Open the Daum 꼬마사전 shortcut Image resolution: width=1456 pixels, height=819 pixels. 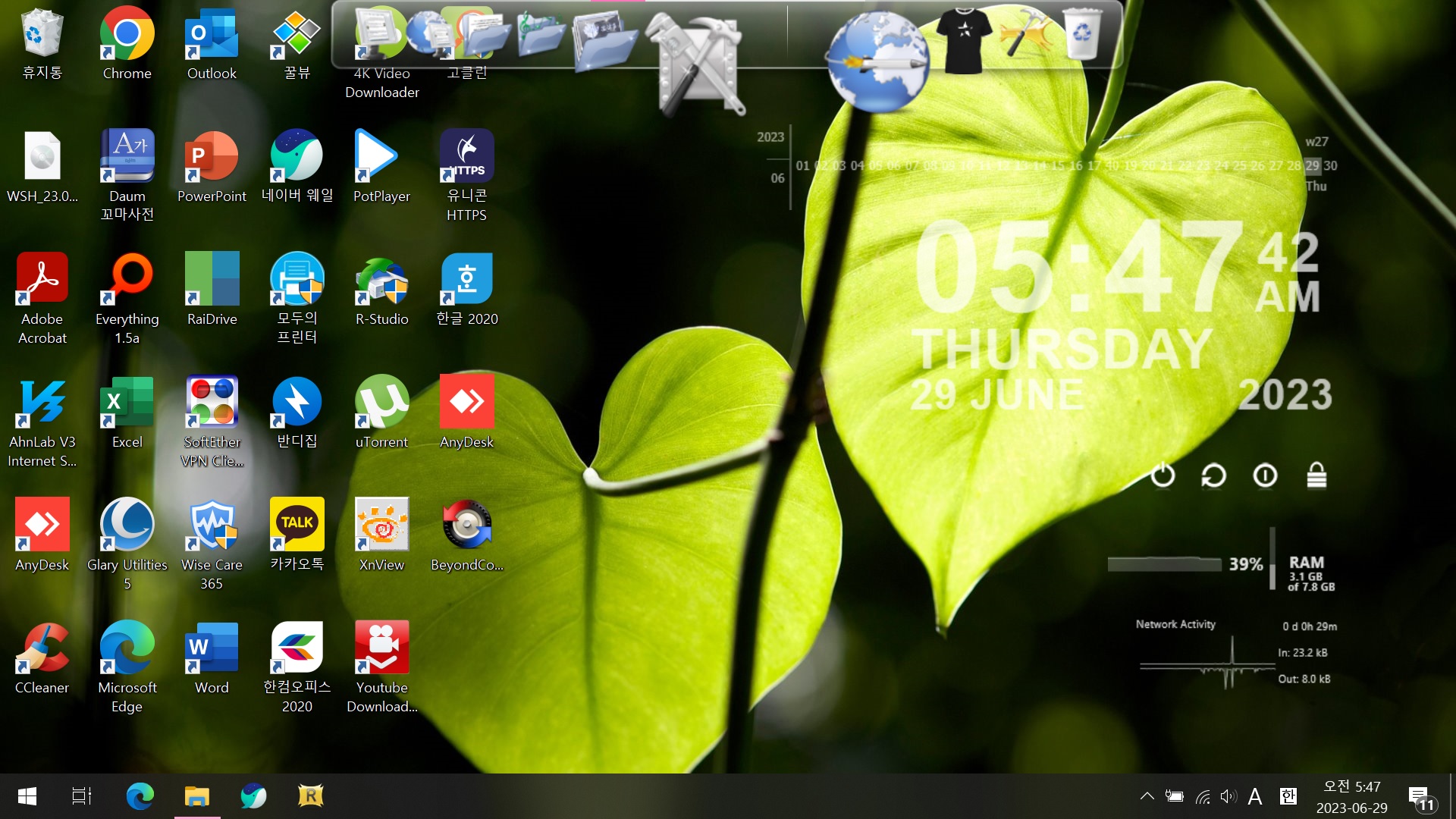pos(127,176)
